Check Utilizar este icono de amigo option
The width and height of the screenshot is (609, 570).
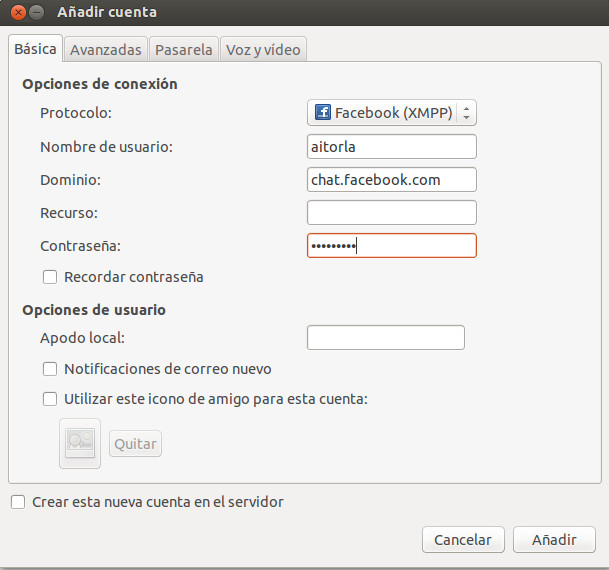pyautogui.click(x=50, y=399)
